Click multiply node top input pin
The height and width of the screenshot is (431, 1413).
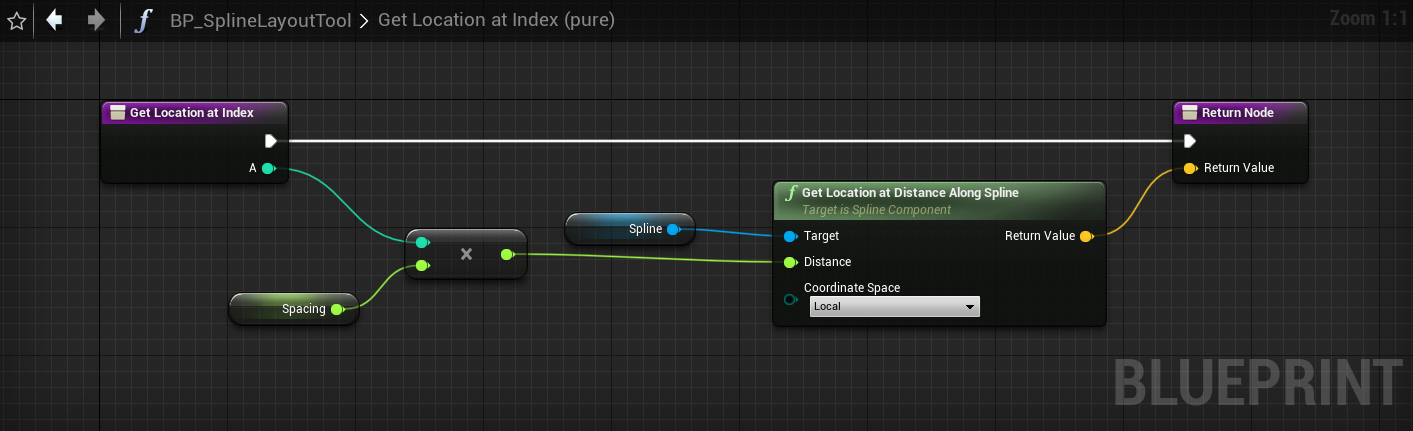coord(422,242)
